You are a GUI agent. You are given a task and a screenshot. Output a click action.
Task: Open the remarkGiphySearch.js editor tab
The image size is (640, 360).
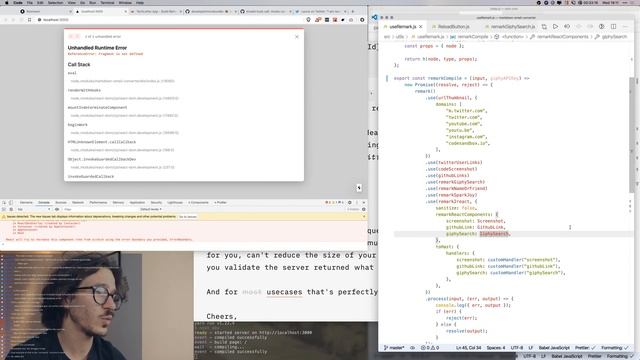(x=513, y=27)
